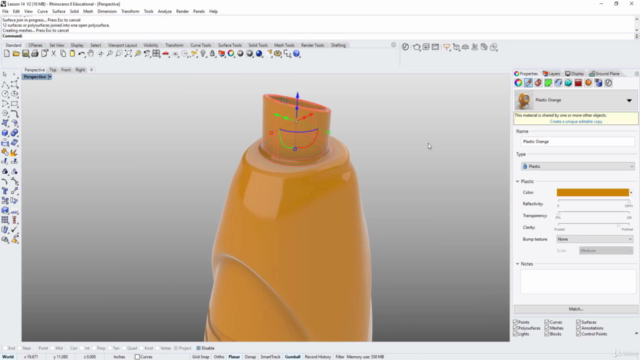The width and height of the screenshot is (640, 360).
Task: Click Record History in status bar
Action: click(318, 357)
